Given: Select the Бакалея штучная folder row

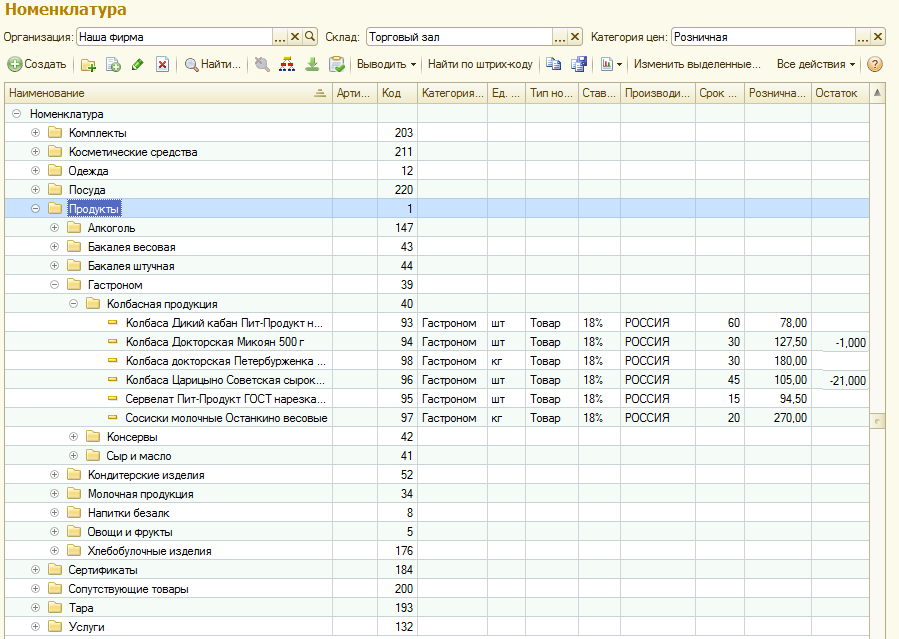Looking at the screenshot, I should [x=437, y=265].
